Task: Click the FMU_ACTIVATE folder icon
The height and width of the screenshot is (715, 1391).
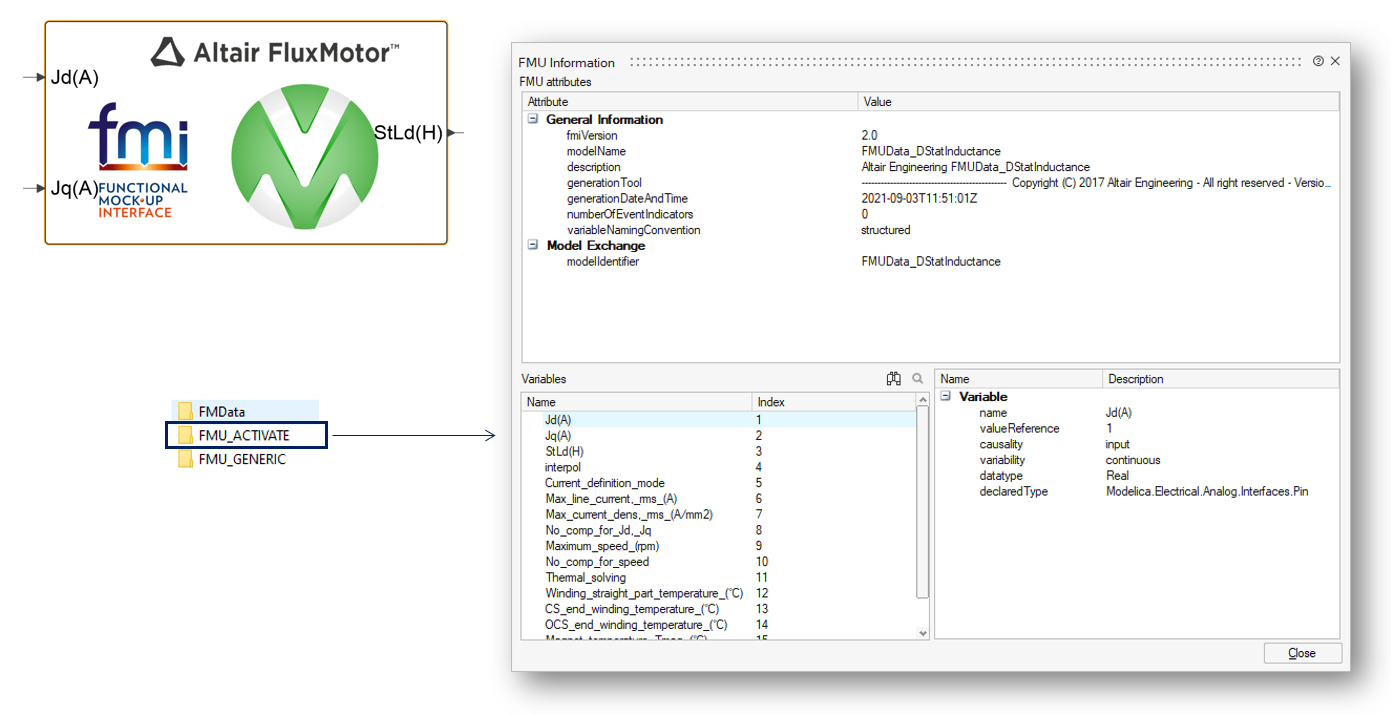Action: 185,435
